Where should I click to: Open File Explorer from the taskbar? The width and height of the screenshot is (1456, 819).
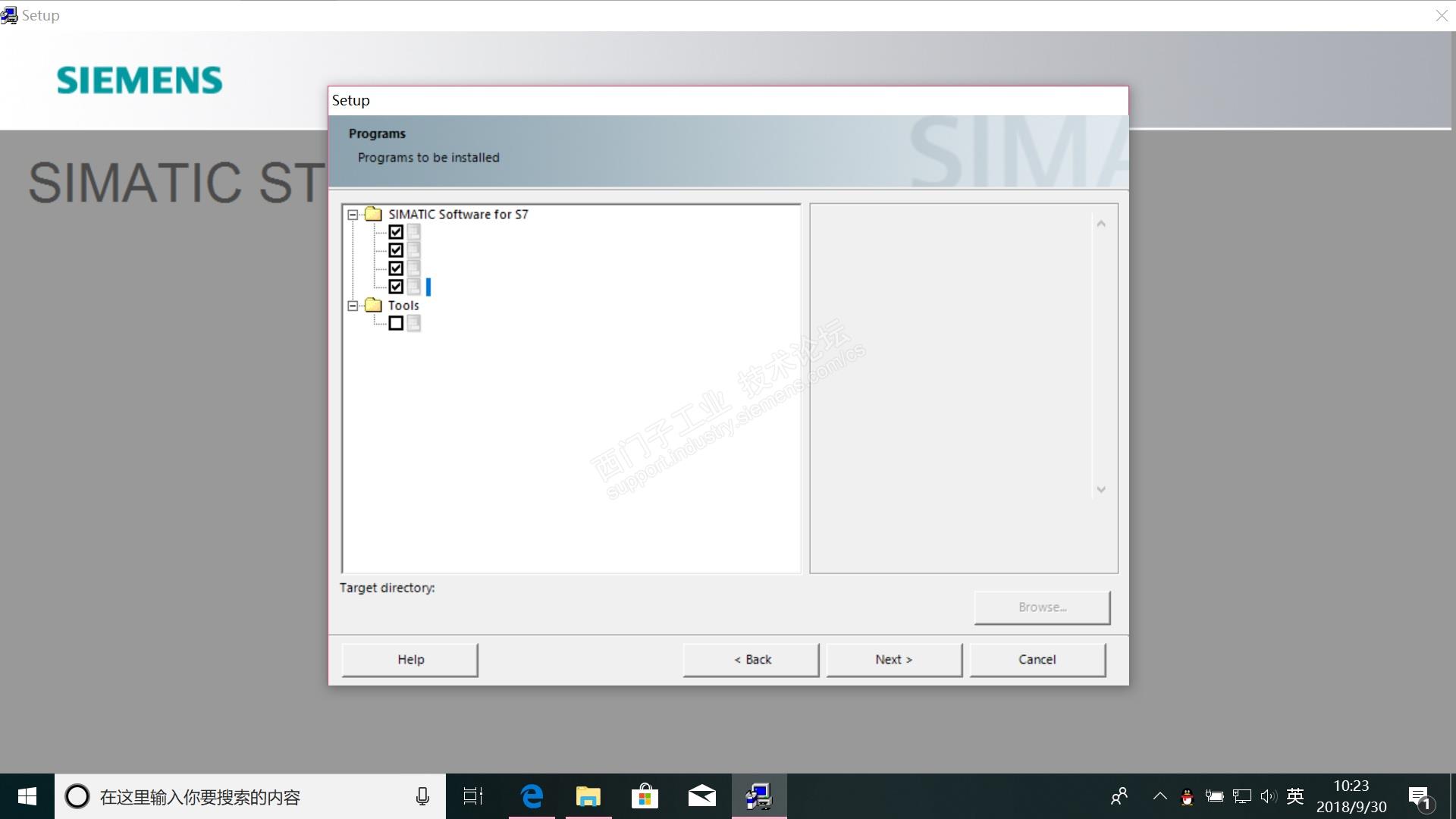click(x=588, y=796)
